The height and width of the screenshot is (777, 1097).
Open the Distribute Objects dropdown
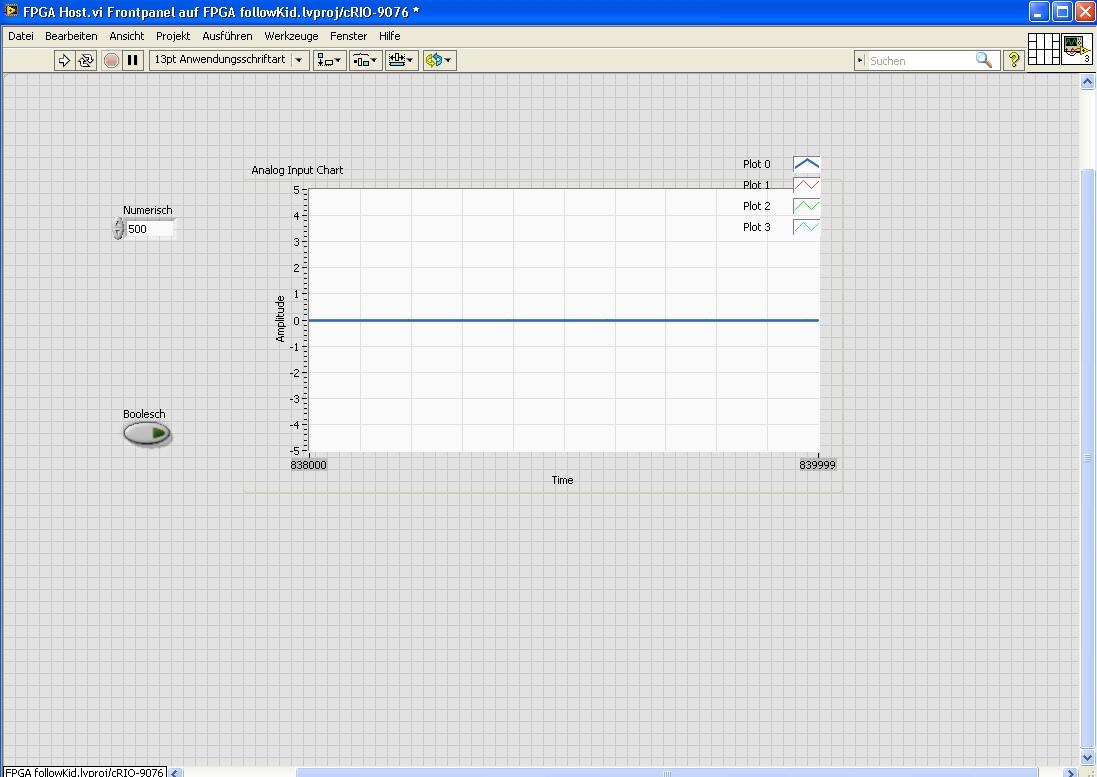pyautogui.click(x=365, y=60)
